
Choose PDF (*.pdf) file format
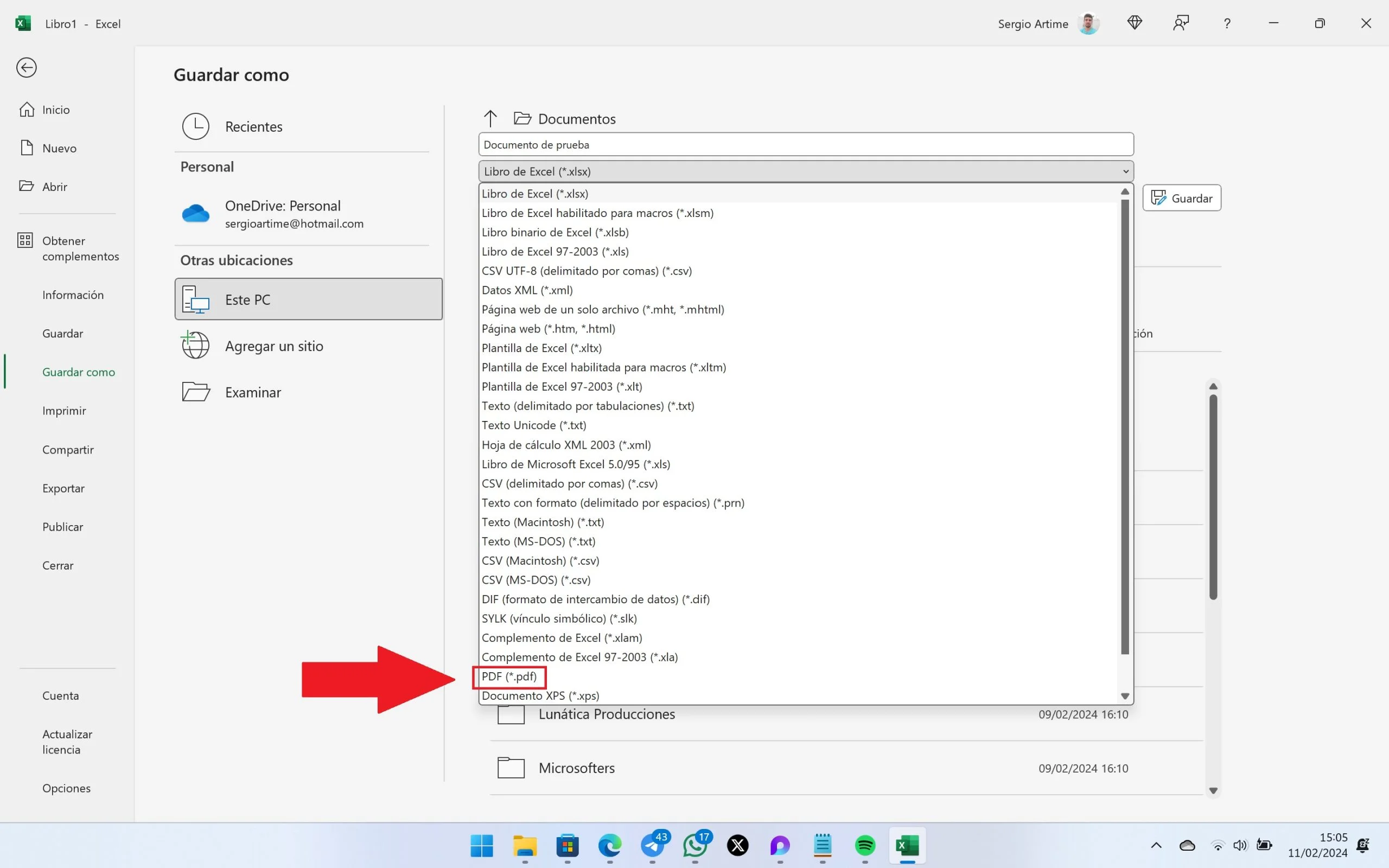pyautogui.click(x=509, y=676)
